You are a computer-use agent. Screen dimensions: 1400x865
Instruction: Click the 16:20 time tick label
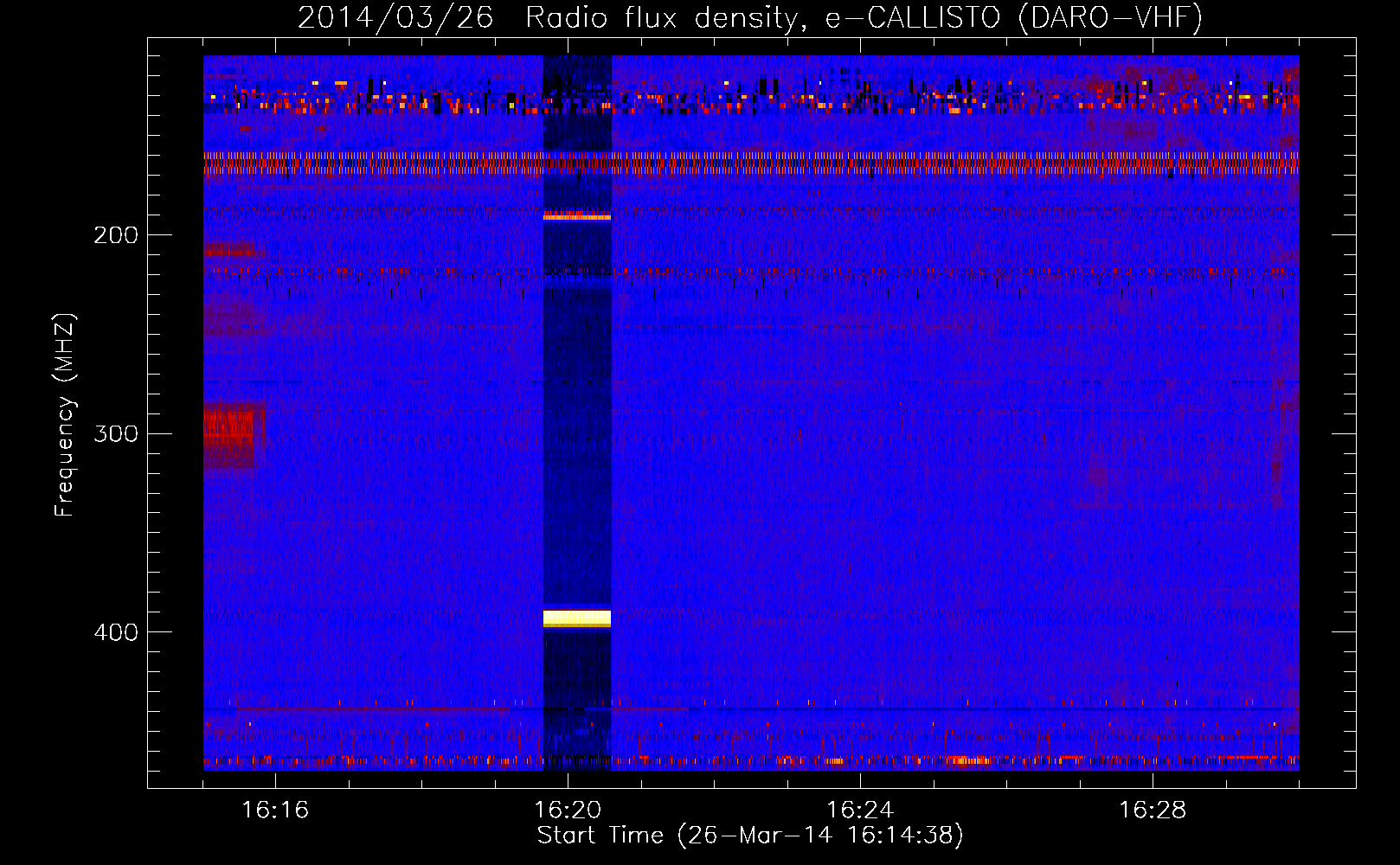pos(567,810)
